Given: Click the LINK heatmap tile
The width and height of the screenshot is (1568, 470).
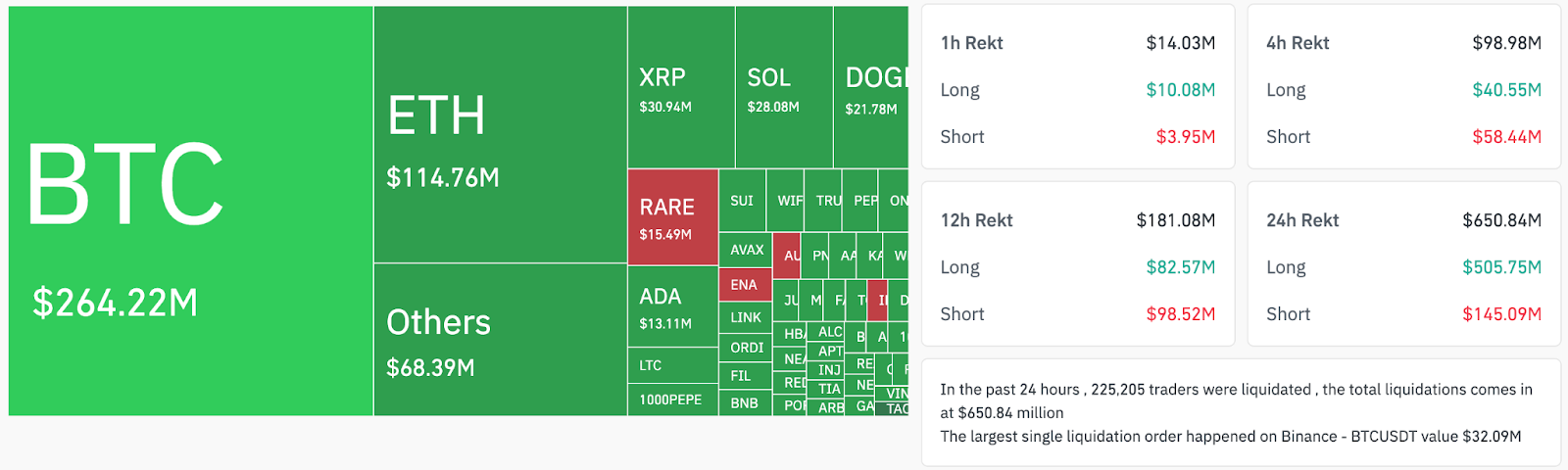Looking at the screenshot, I should (746, 317).
